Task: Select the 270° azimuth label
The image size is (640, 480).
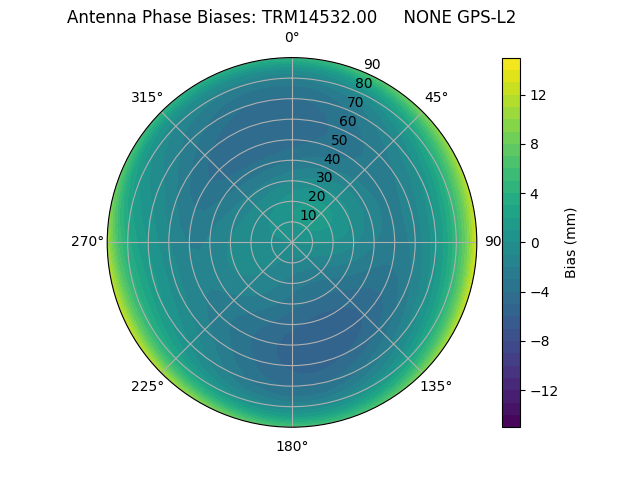Action: click(87, 241)
